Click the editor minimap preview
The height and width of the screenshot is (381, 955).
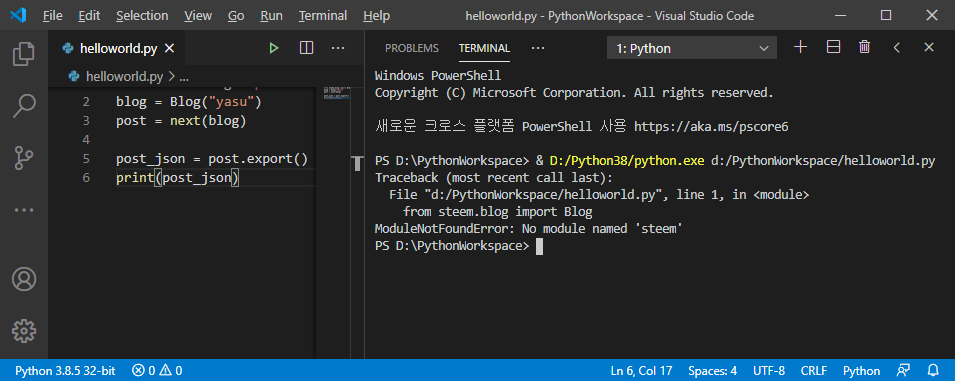click(337, 93)
